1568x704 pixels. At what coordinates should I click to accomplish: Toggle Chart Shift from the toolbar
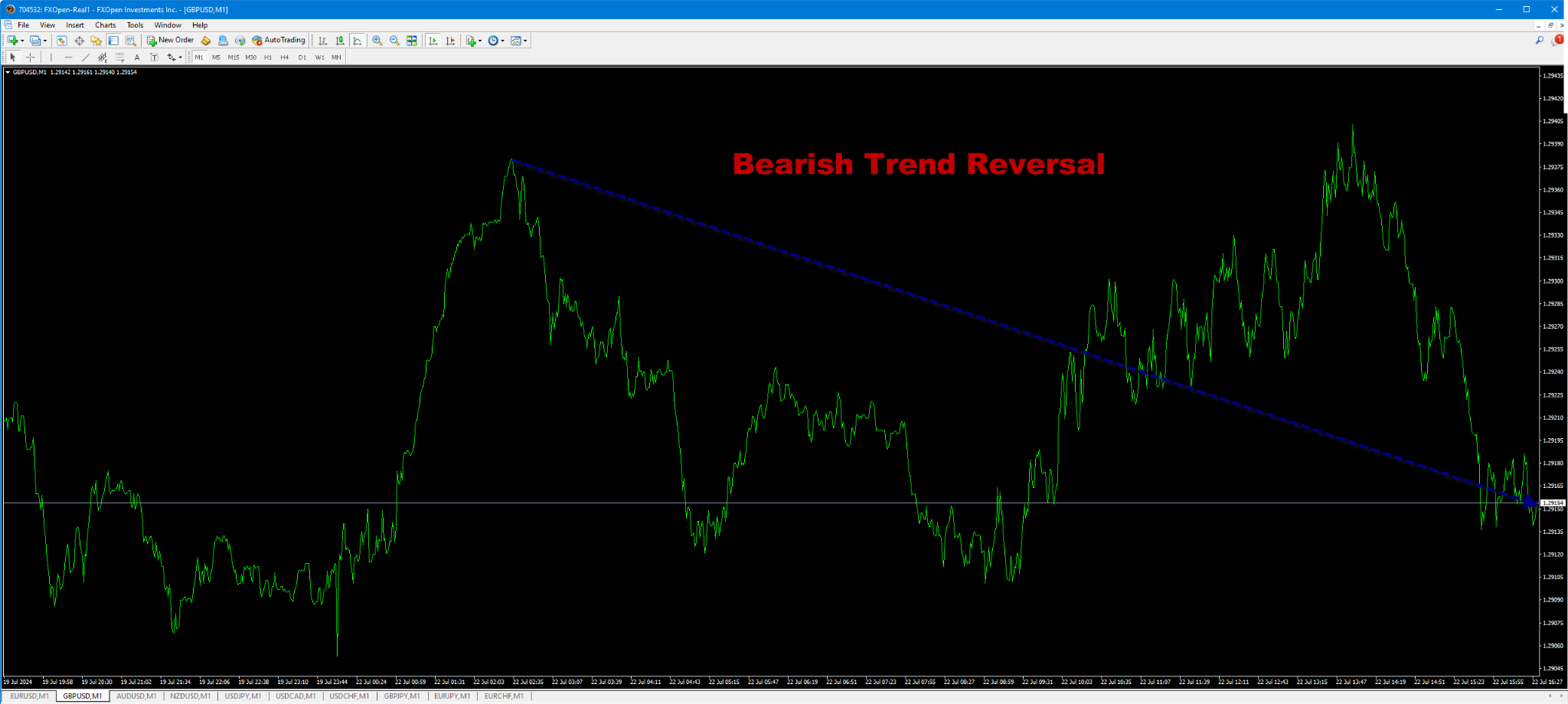tap(450, 41)
